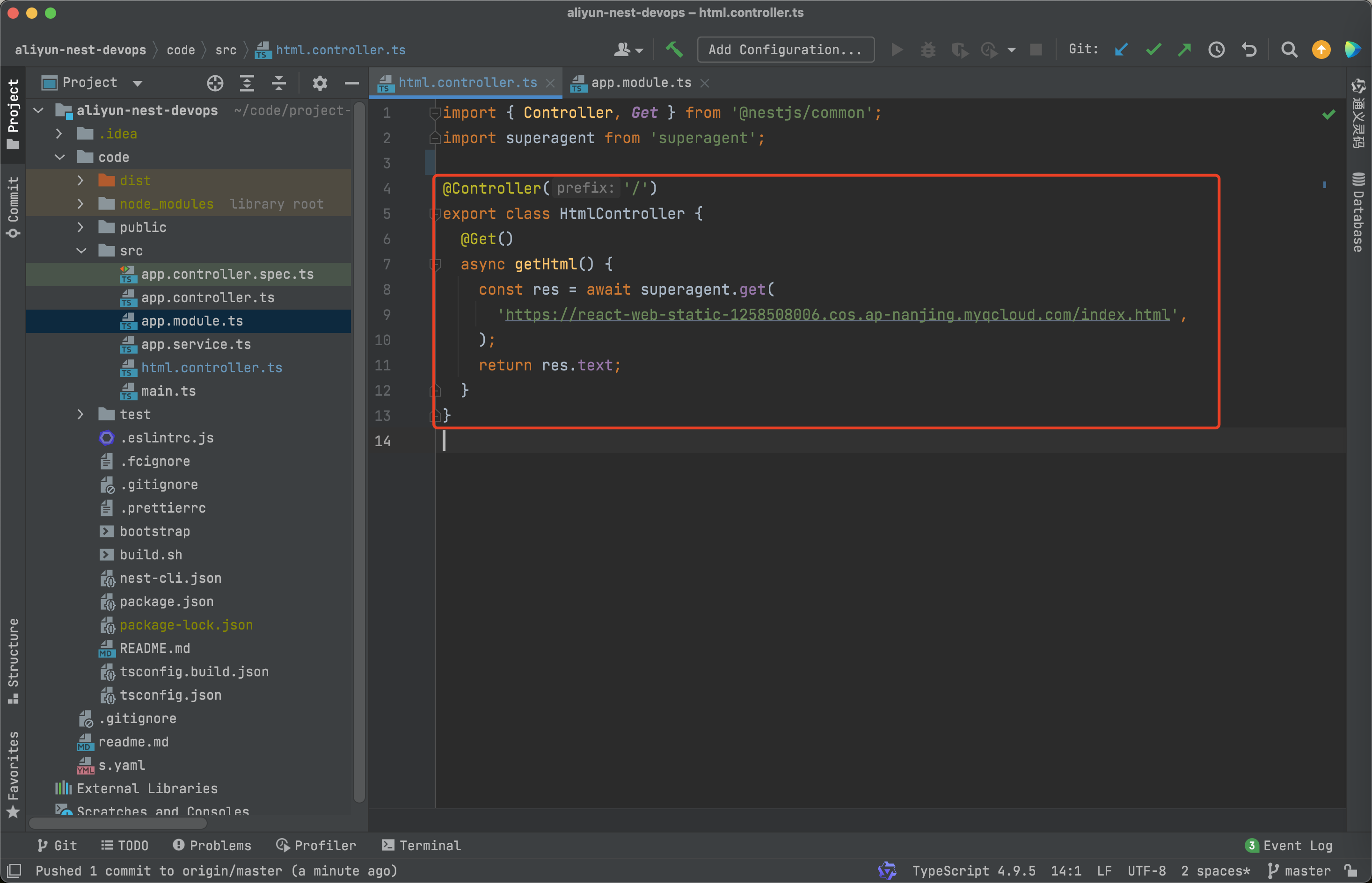Viewport: 1372px width, 883px height.
Task: Collapse the aliyun-nest-devops root folder
Action: tap(38, 110)
